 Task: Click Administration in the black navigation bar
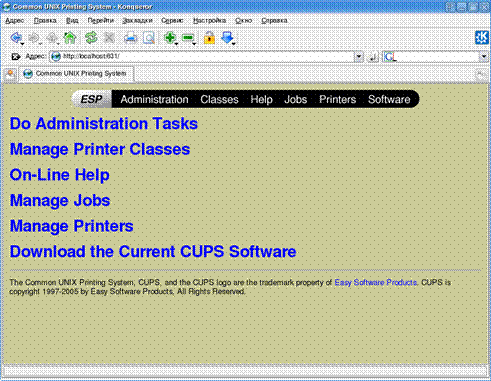tap(154, 99)
